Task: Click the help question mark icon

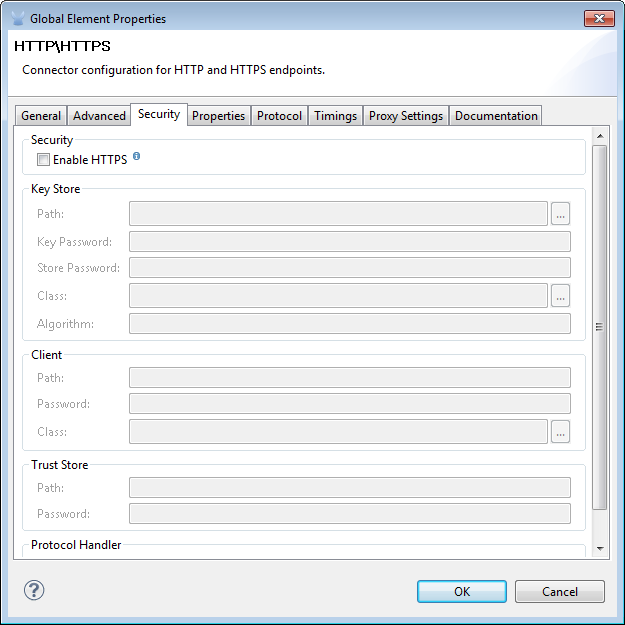Action: [34, 590]
